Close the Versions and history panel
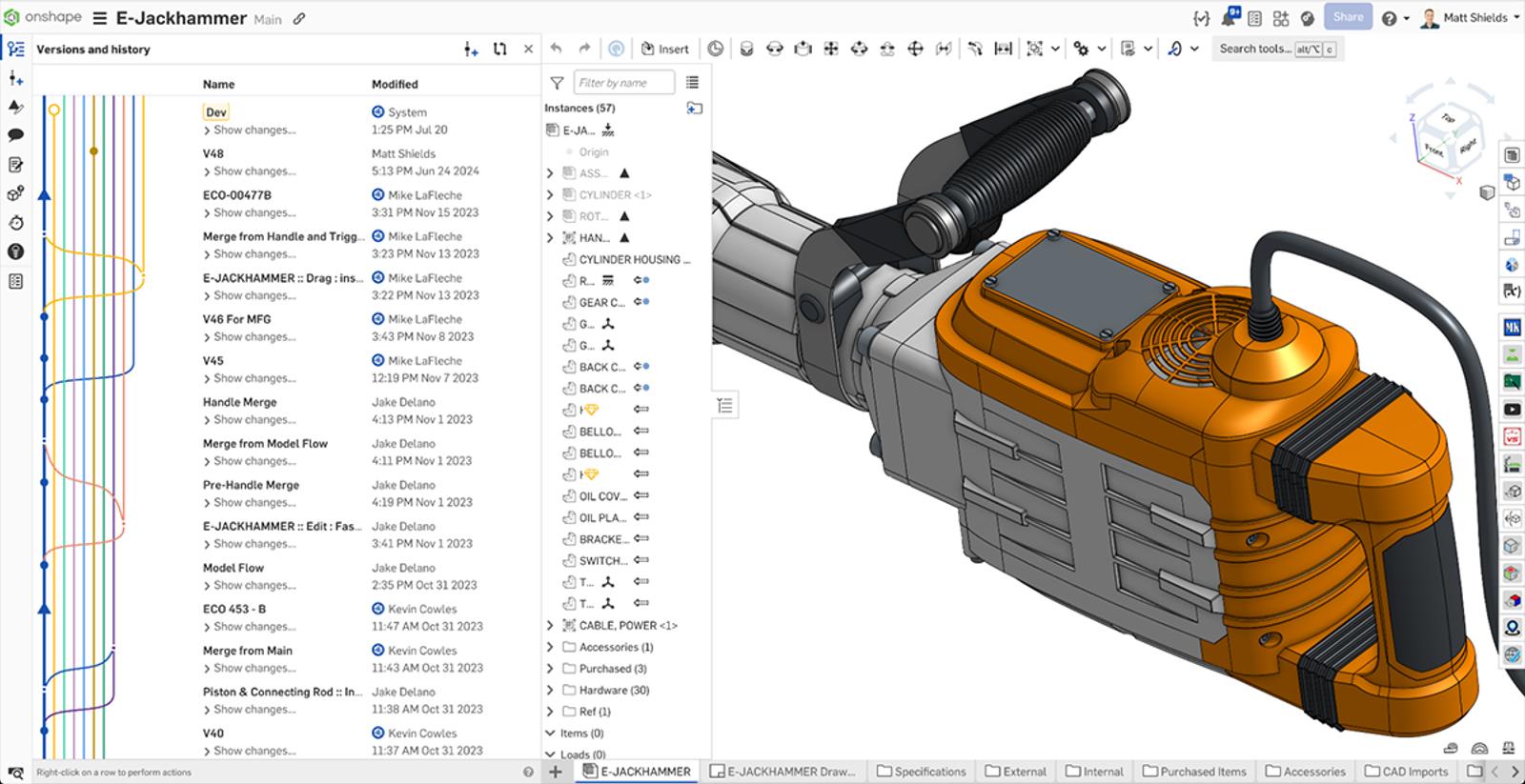This screenshot has height=784, width=1525. 528,50
